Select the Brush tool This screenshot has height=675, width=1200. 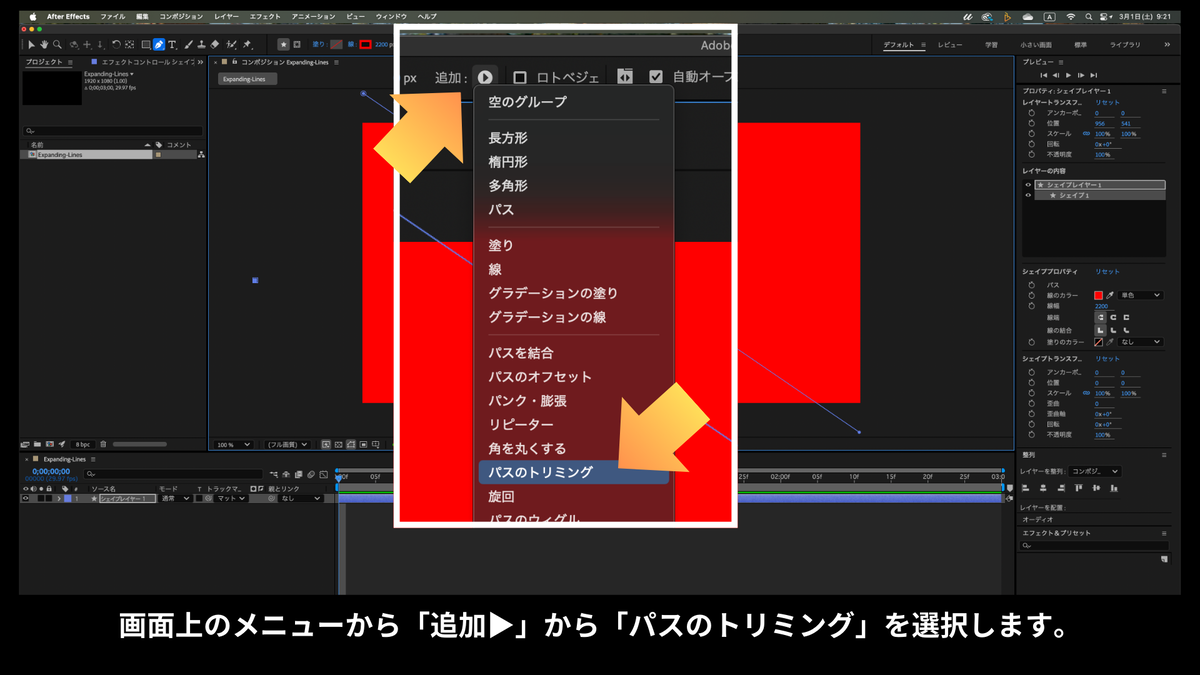(189, 44)
